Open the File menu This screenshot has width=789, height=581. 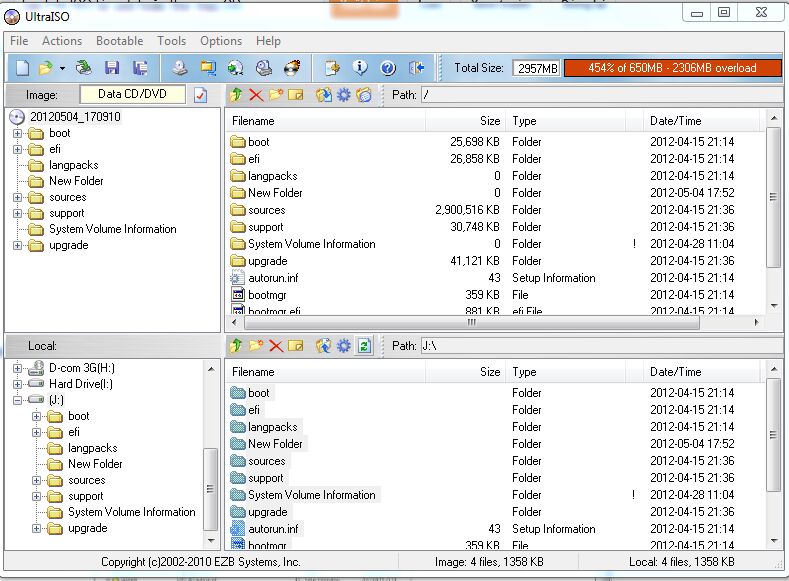tap(19, 41)
